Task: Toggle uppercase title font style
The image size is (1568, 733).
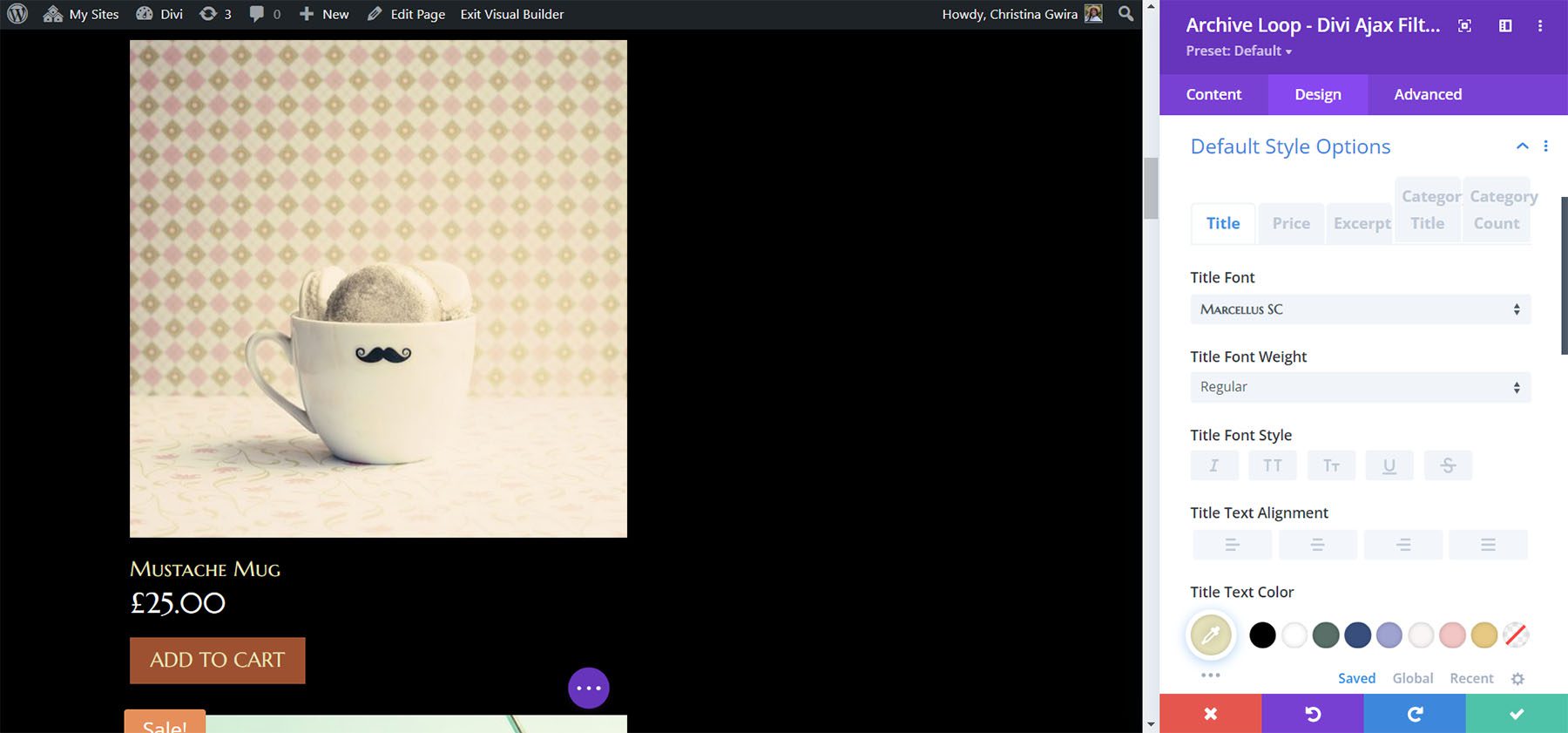Action: pyautogui.click(x=1273, y=465)
